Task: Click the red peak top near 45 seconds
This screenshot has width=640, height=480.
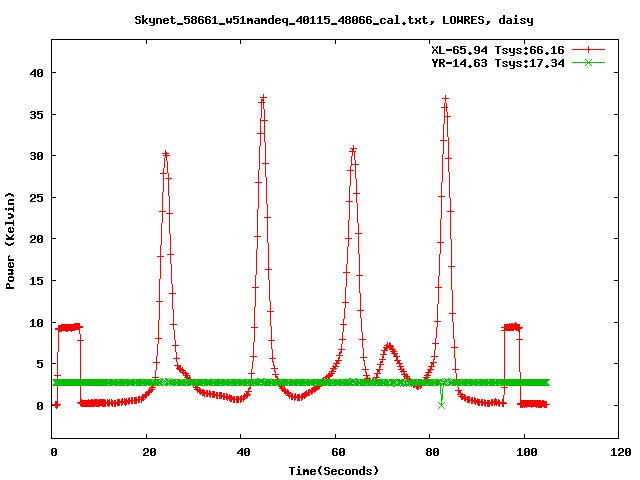Action: (263, 98)
